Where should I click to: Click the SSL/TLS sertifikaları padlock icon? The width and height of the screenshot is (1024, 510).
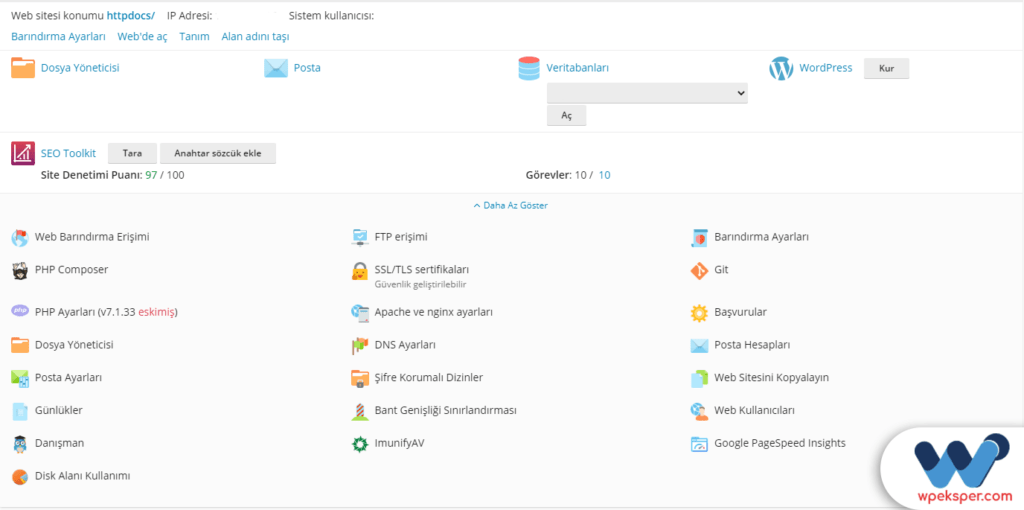point(360,271)
